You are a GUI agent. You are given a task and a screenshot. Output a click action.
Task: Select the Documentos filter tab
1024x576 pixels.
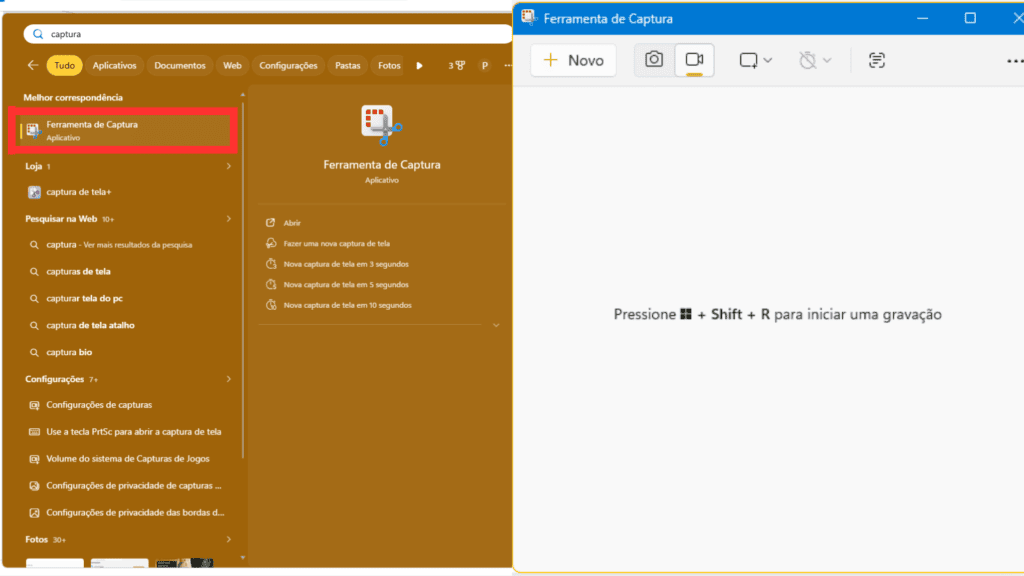pyautogui.click(x=180, y=65)
